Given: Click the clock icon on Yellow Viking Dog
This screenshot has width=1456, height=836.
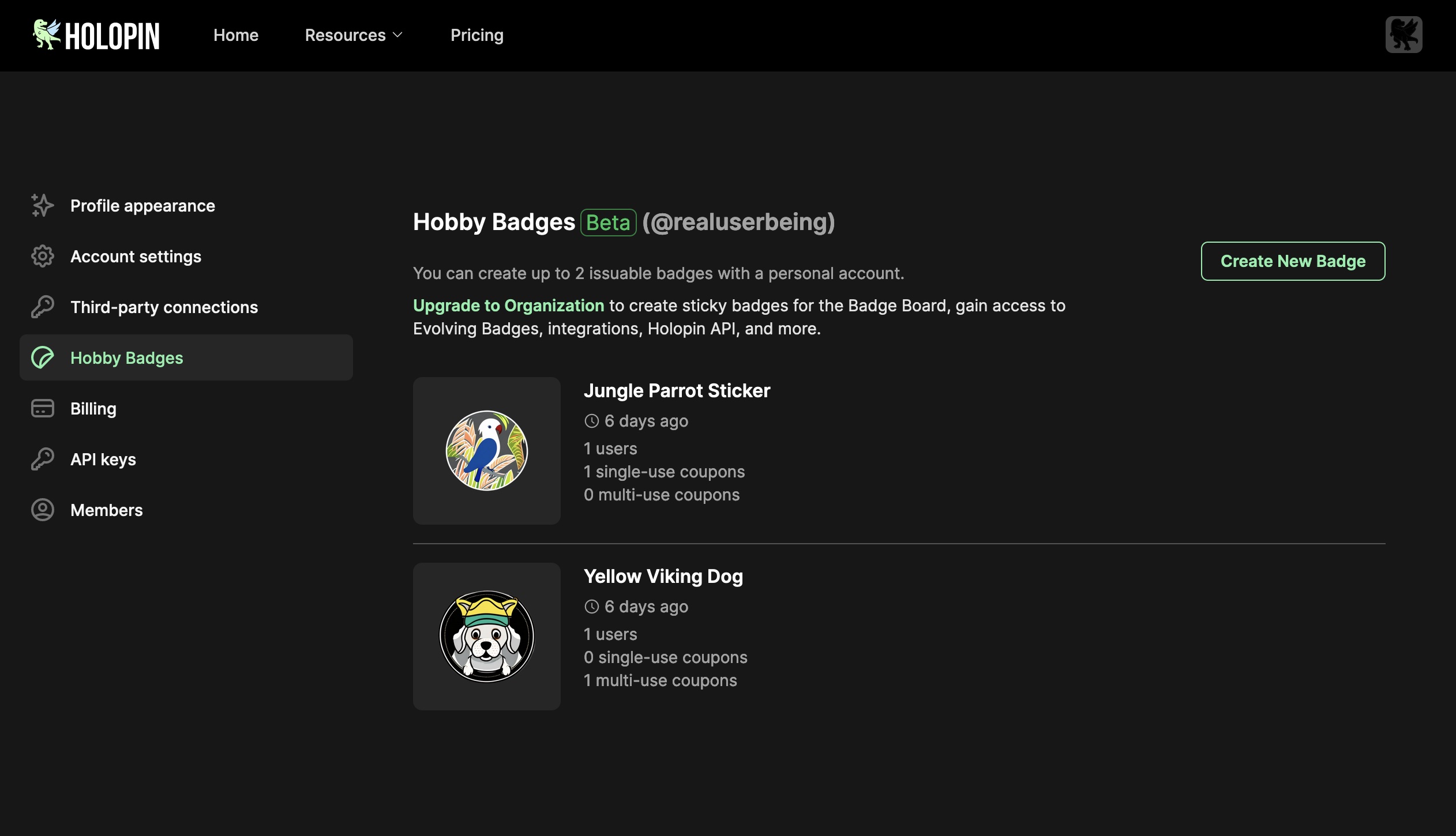Looking at the screenshot, I should pyautogui.click(x=591, y=607).
